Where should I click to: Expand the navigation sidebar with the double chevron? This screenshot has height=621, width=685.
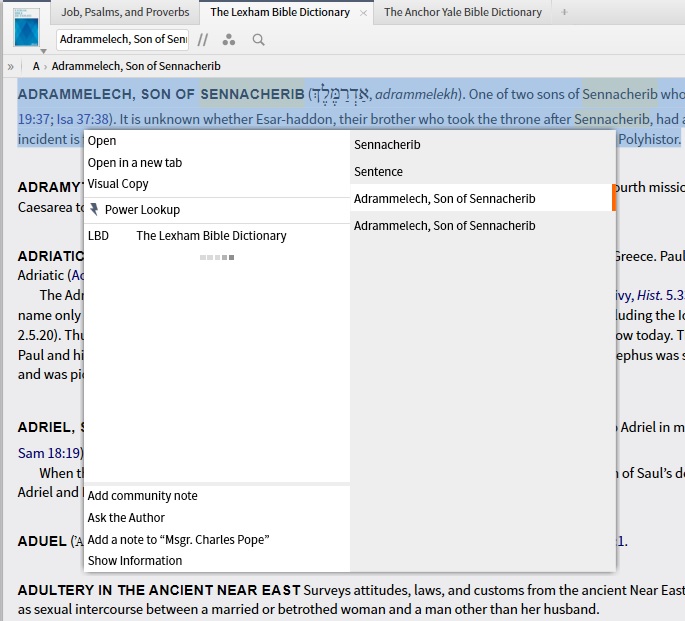point(10,66)
